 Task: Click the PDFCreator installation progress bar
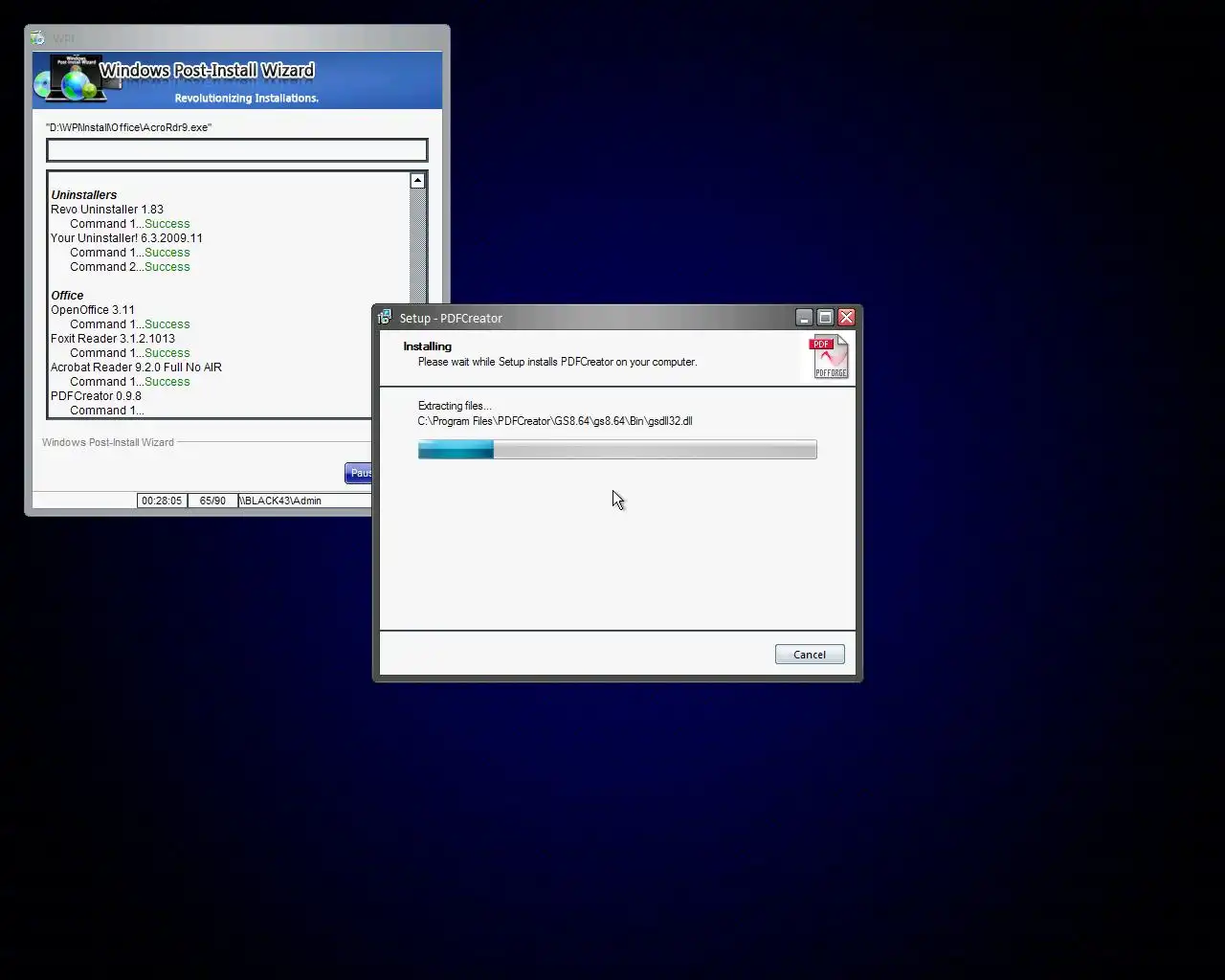(x=617, y=450)
